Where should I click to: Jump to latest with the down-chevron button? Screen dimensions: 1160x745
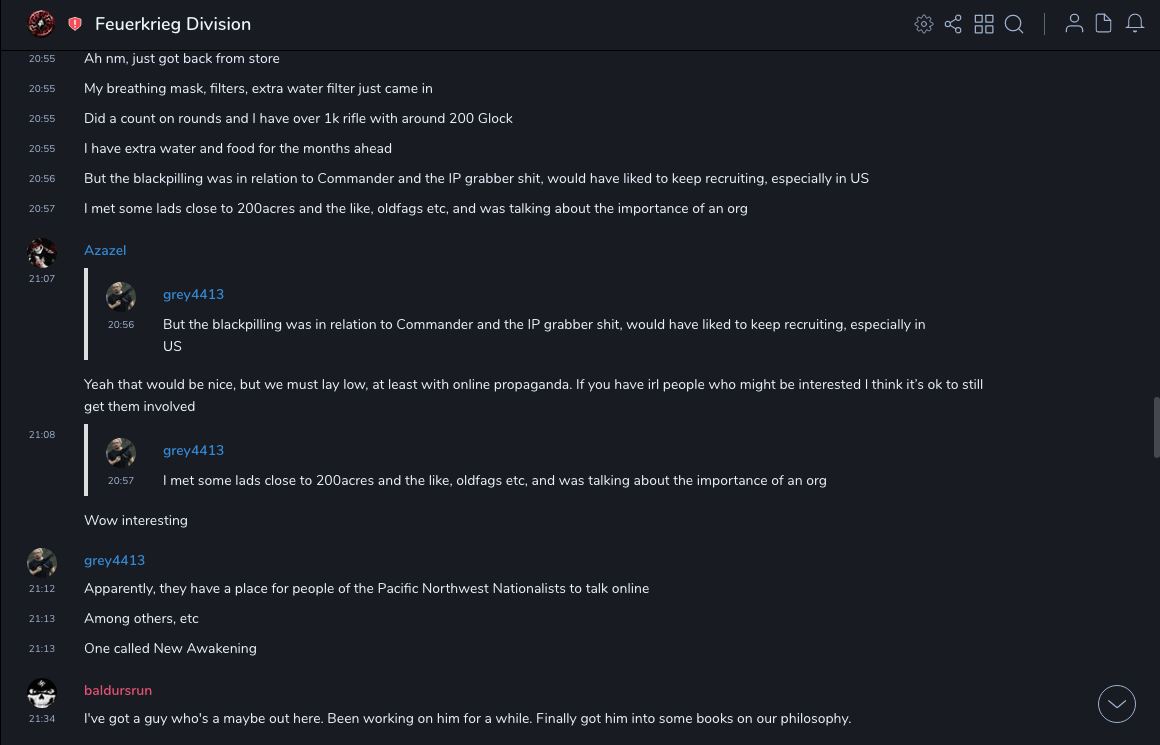(x=1117, y=704)
